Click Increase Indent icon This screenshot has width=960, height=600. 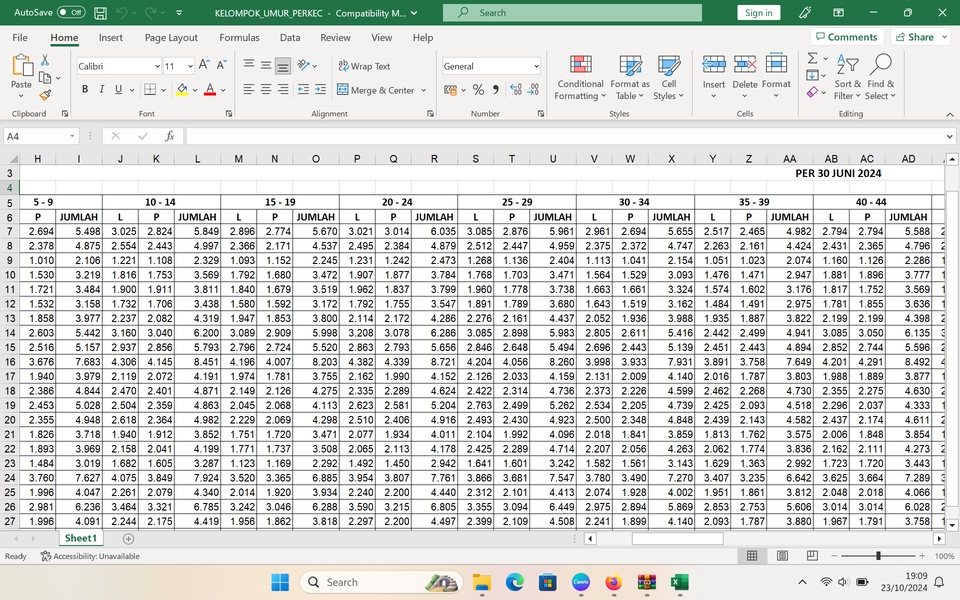320,89
